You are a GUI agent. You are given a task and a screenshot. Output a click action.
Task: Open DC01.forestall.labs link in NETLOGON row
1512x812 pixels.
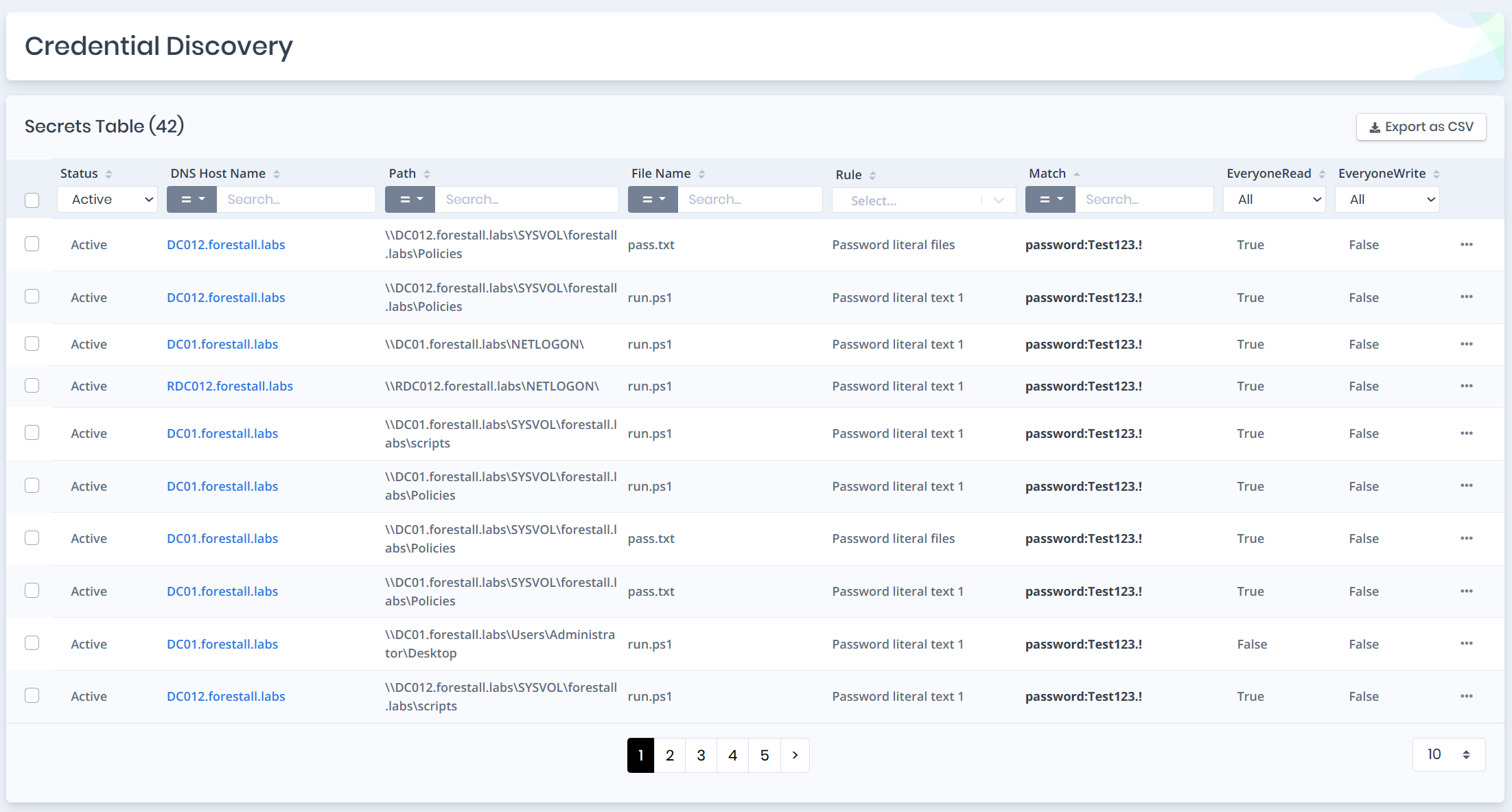[x=222, y=344]
